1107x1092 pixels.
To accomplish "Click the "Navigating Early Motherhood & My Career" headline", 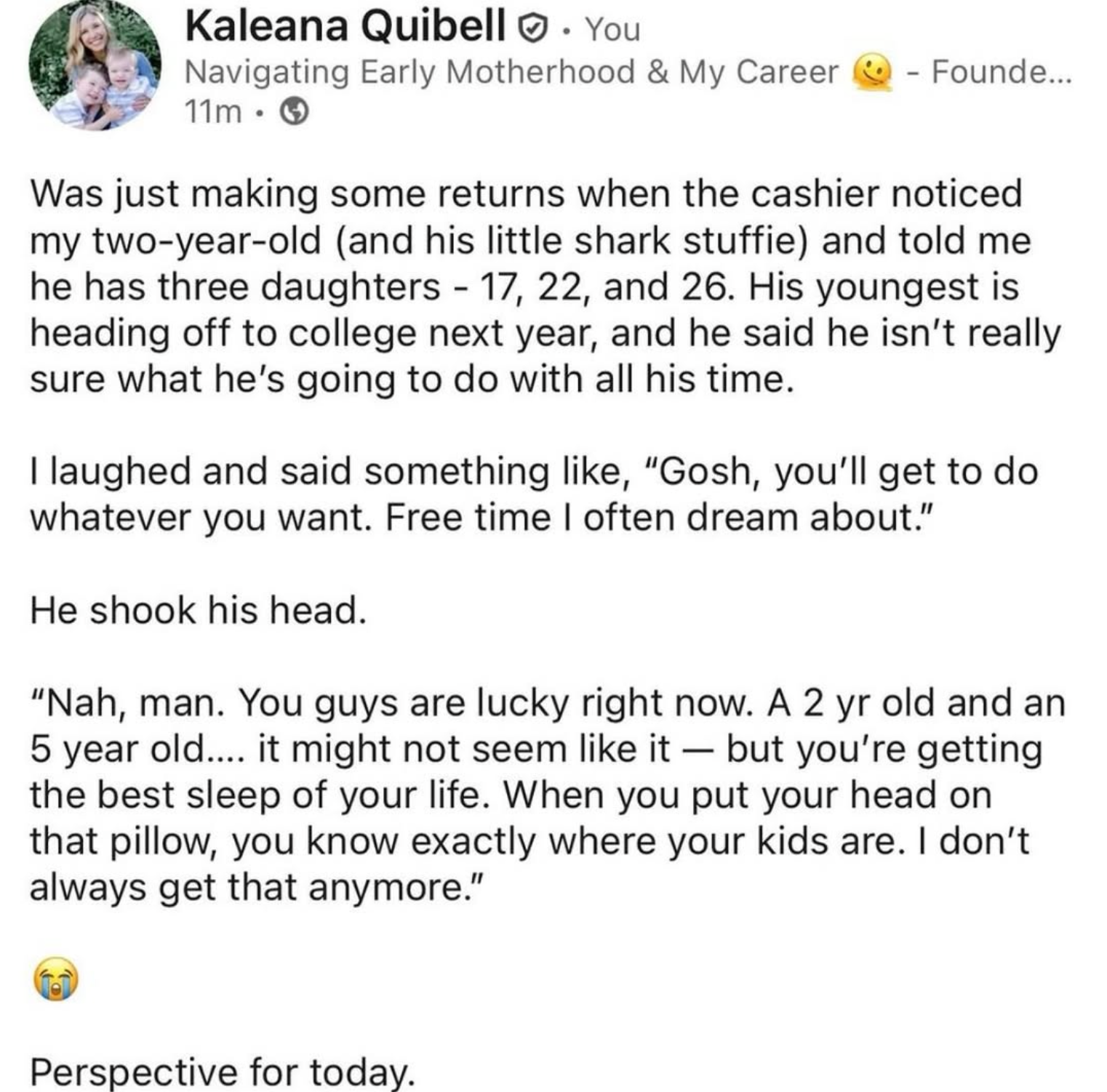I will tap(511, 72).
